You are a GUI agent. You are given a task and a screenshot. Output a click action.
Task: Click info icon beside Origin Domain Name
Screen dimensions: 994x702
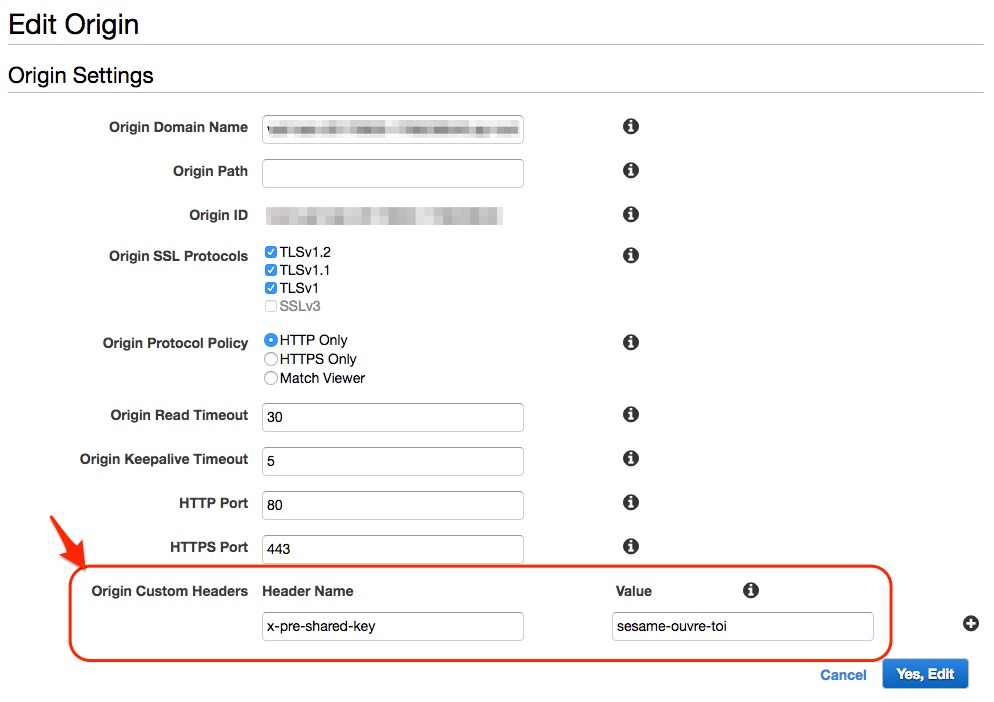[631, 127]
